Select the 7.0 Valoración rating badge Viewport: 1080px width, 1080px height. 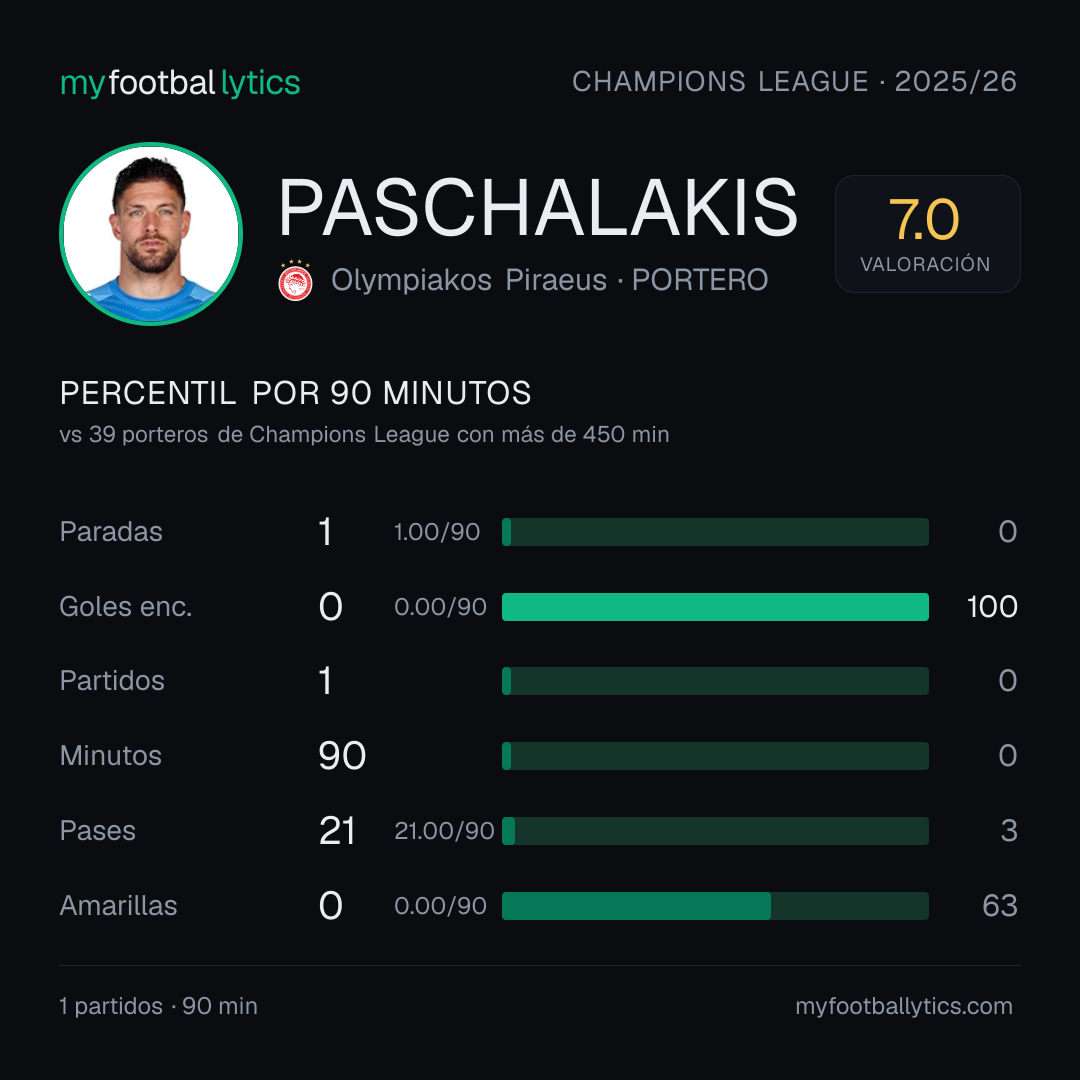(x=927, y=233)
